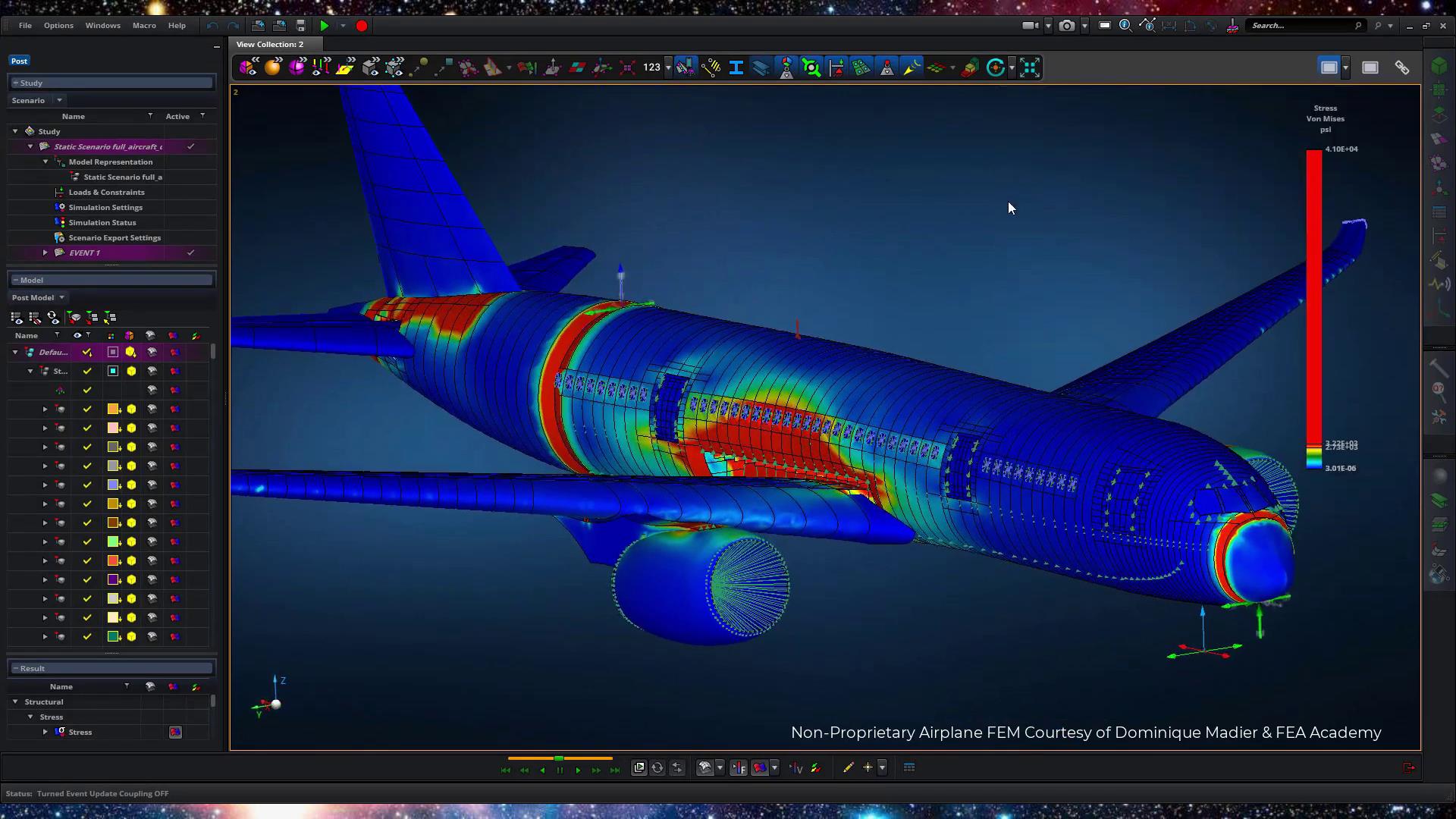Image resolution: width=1456 pixels, height=819 pixels.
Task: Open the Post Model dropdown
Action: tap(61, 297)
